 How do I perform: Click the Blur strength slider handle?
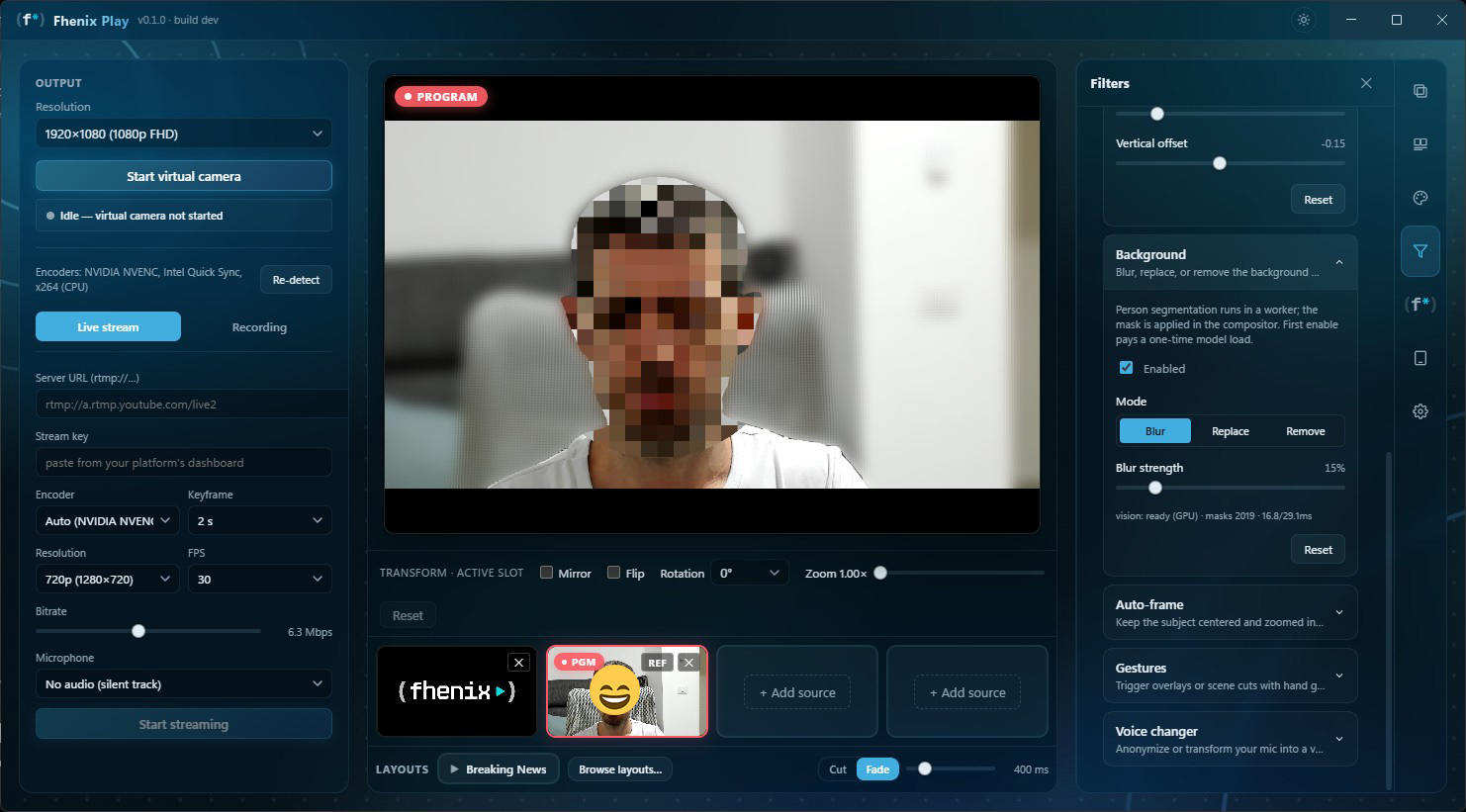1154,488
